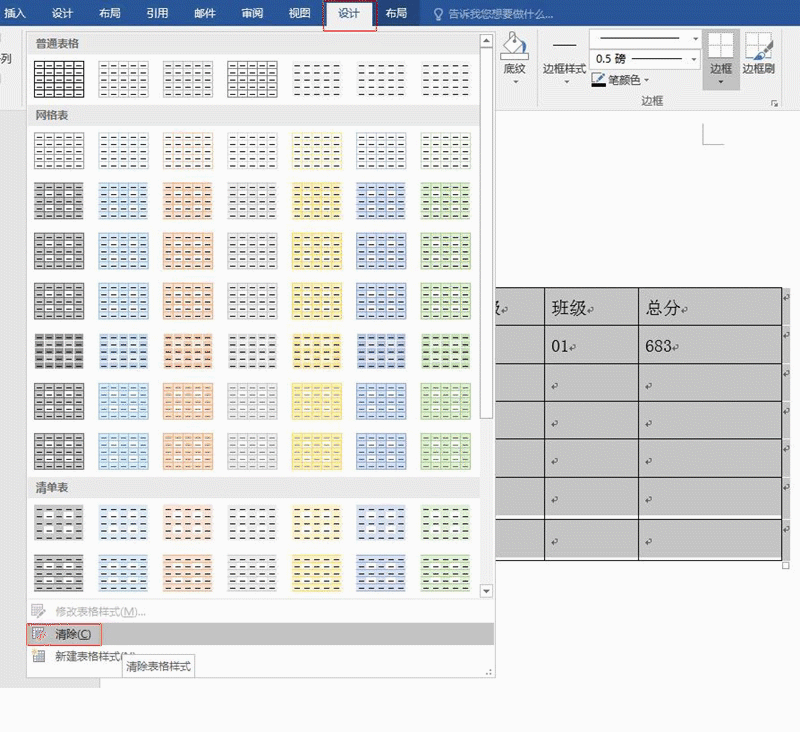Click the 清除 eraser table icon
800x732 pixels.
39,634
